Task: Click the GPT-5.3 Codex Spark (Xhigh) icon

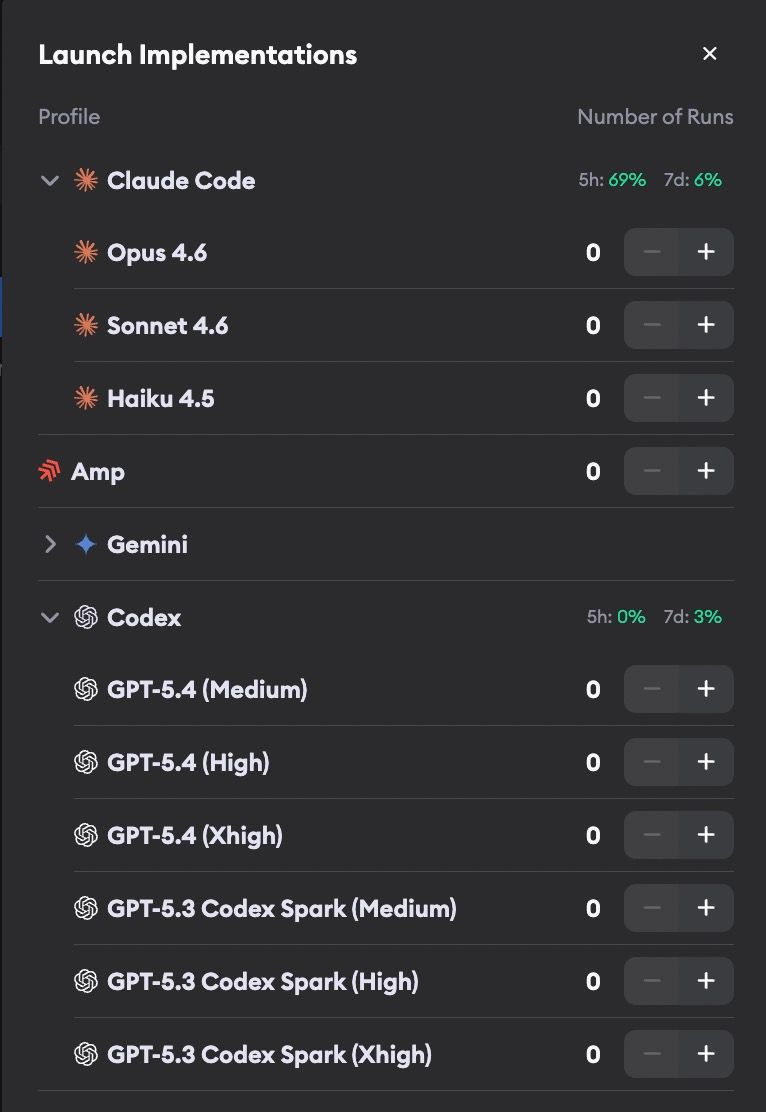Action: pos(85,1054)
